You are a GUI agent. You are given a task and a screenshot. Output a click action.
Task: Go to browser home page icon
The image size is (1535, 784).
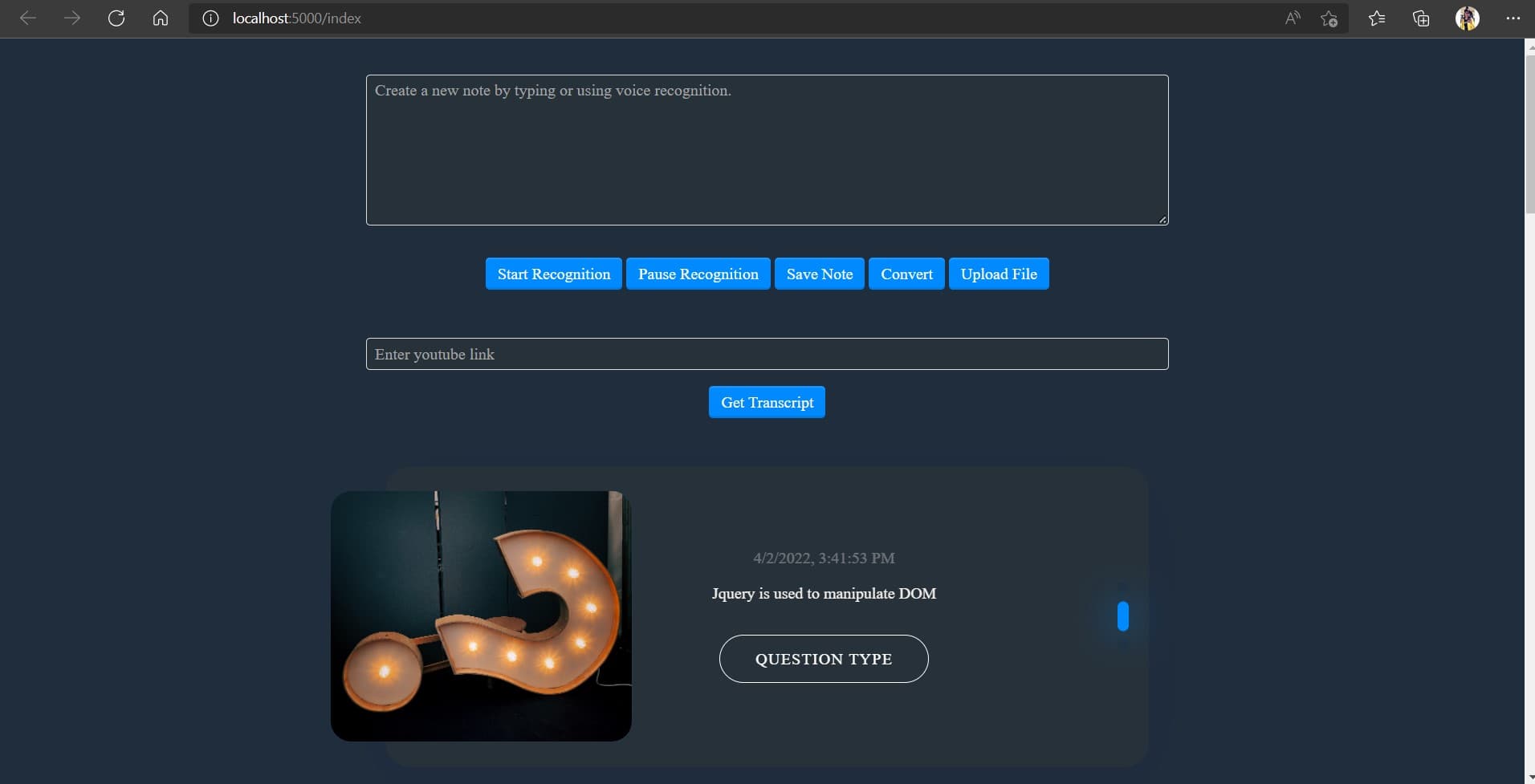(161, 18)
